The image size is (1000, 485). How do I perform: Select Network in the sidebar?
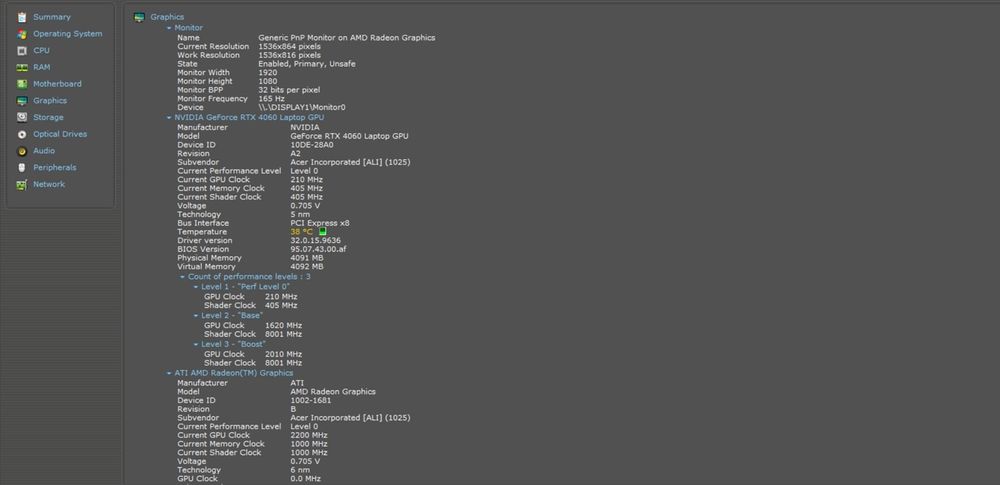[x=49, y=184]
